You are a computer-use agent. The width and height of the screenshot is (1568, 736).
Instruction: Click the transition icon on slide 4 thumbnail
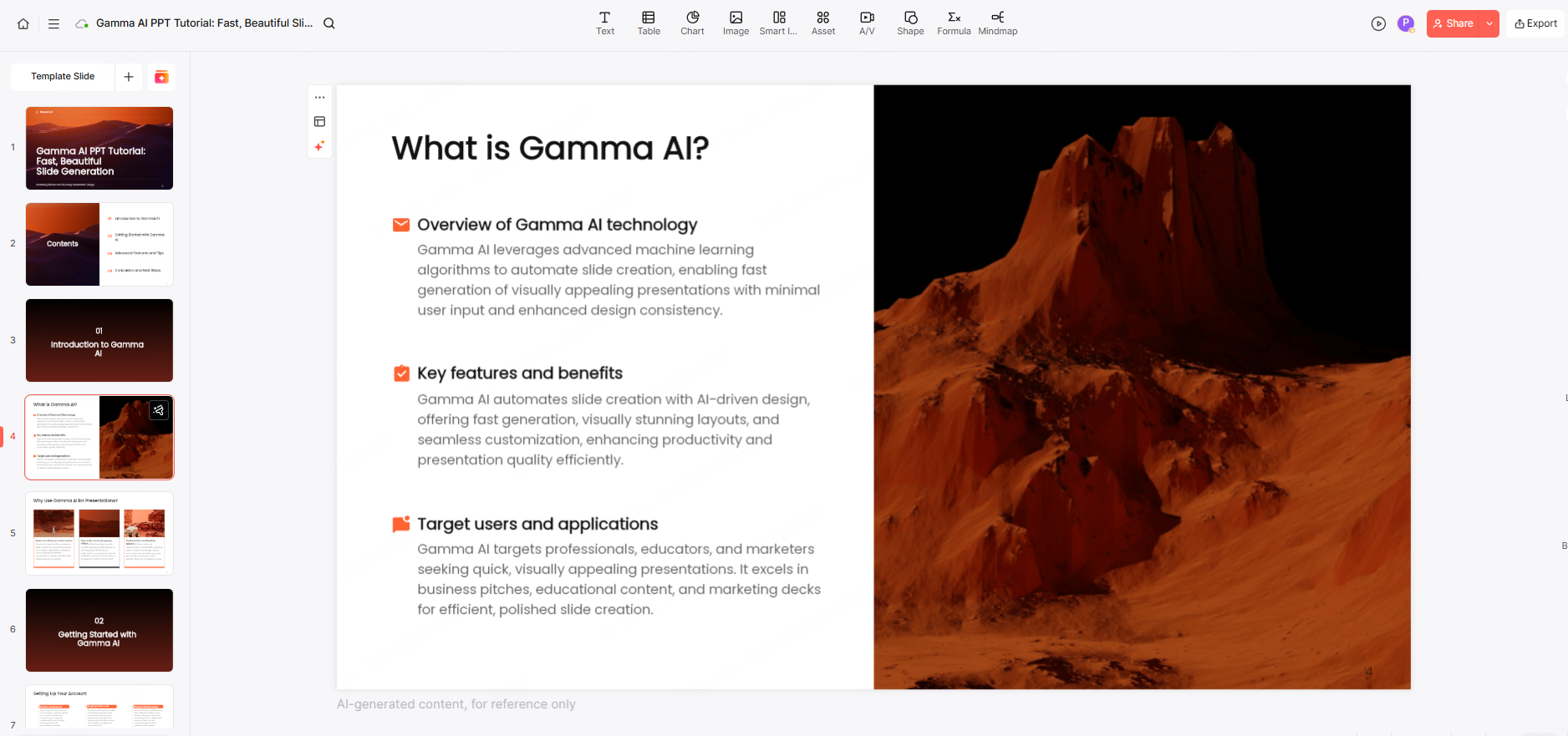click(159, 410)
